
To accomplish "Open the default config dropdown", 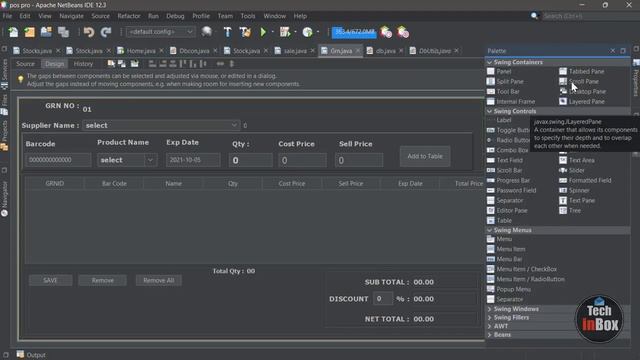I will point(160,32).
